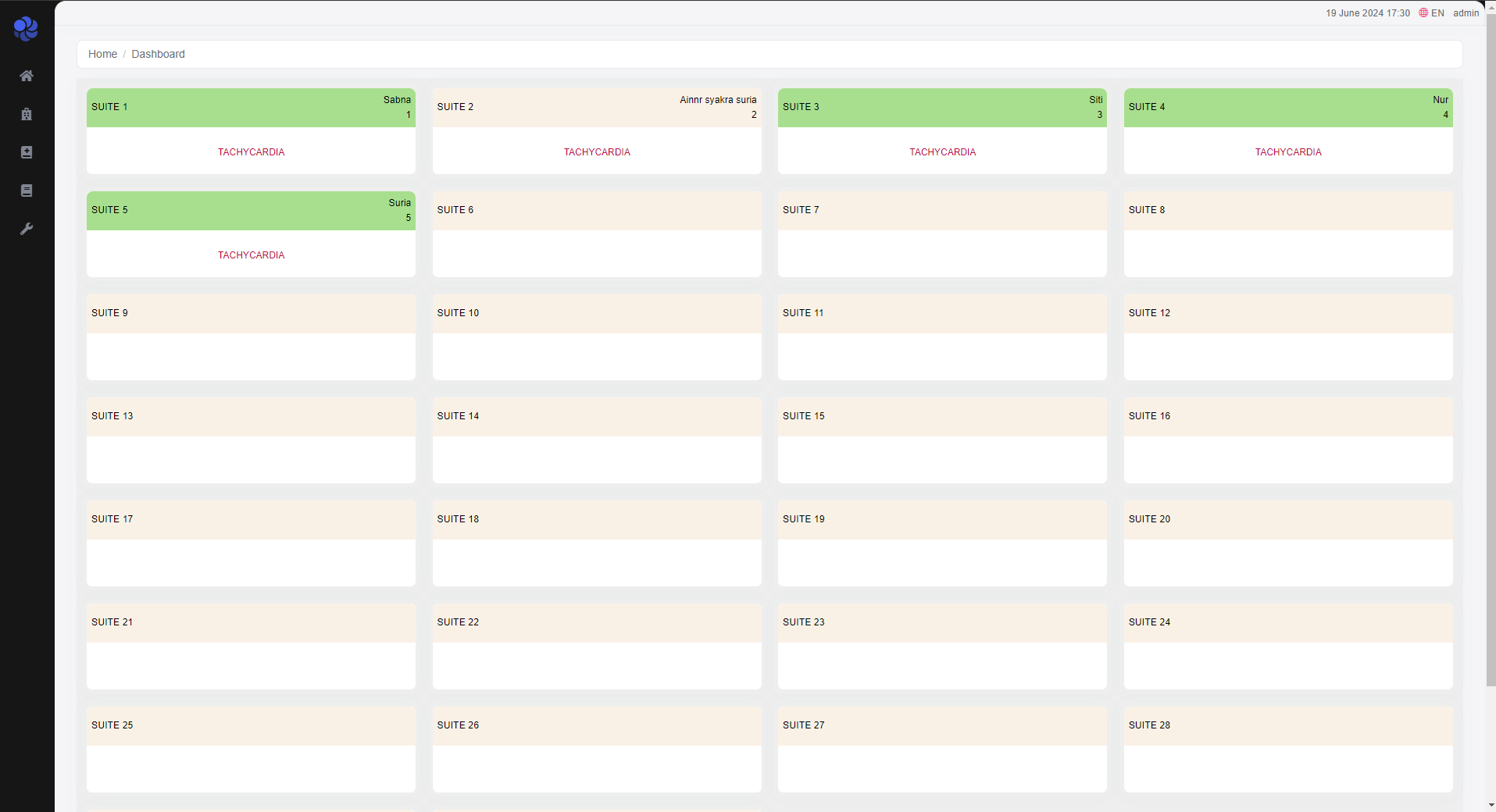
Task: Click the Home breadcrumb link
Action: (102, 54)
